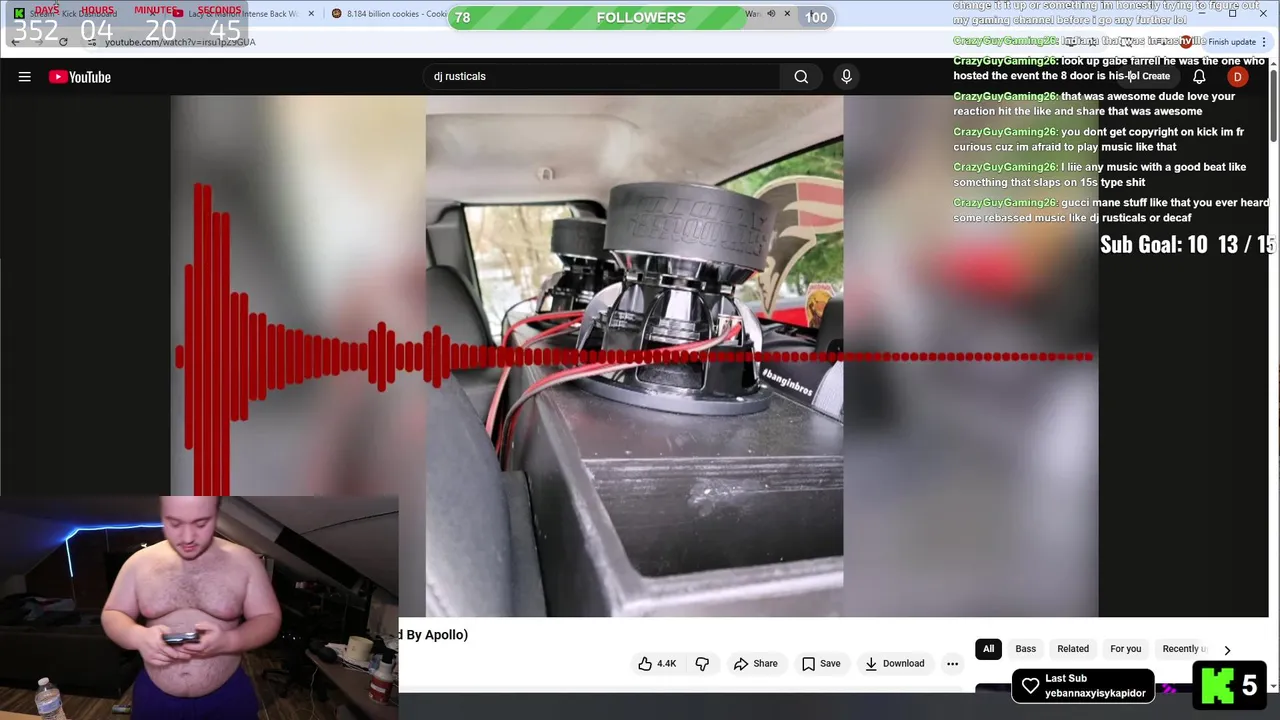Viewport: 1280px width, 720px height.
Task: Go to YouTube home via logo
Action: [80, 77]
